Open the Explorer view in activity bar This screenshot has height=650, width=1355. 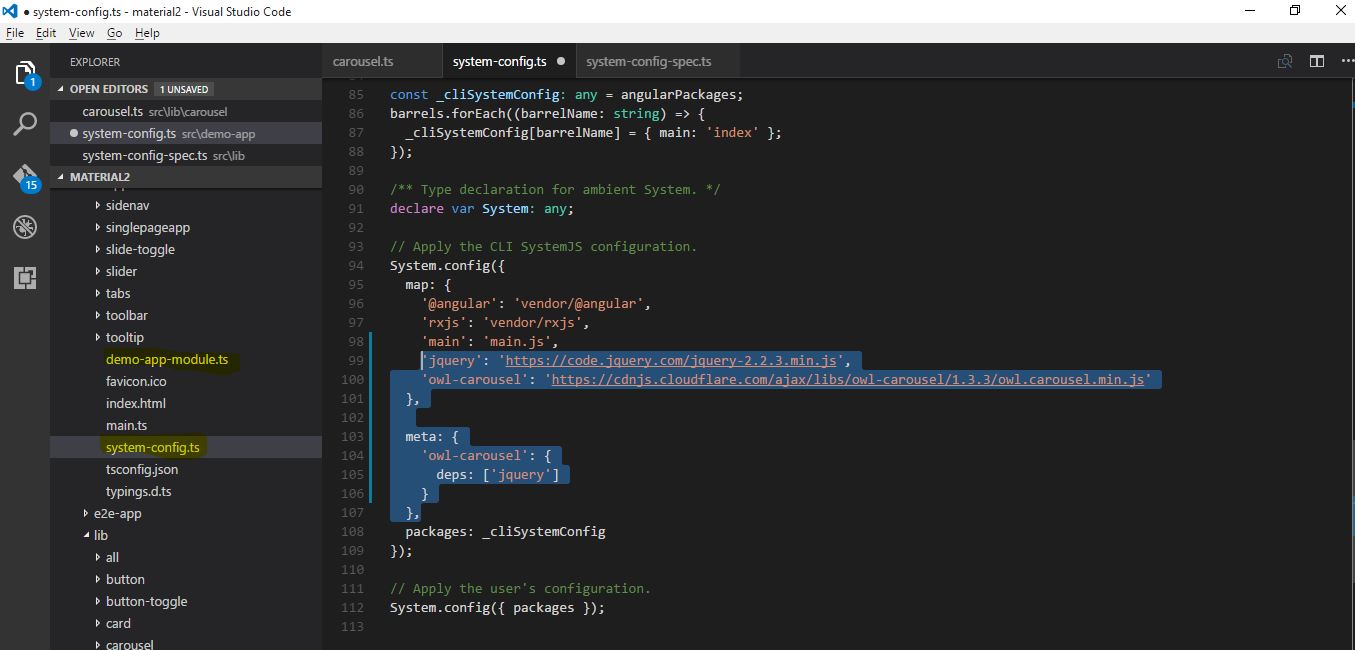point(25,74)
